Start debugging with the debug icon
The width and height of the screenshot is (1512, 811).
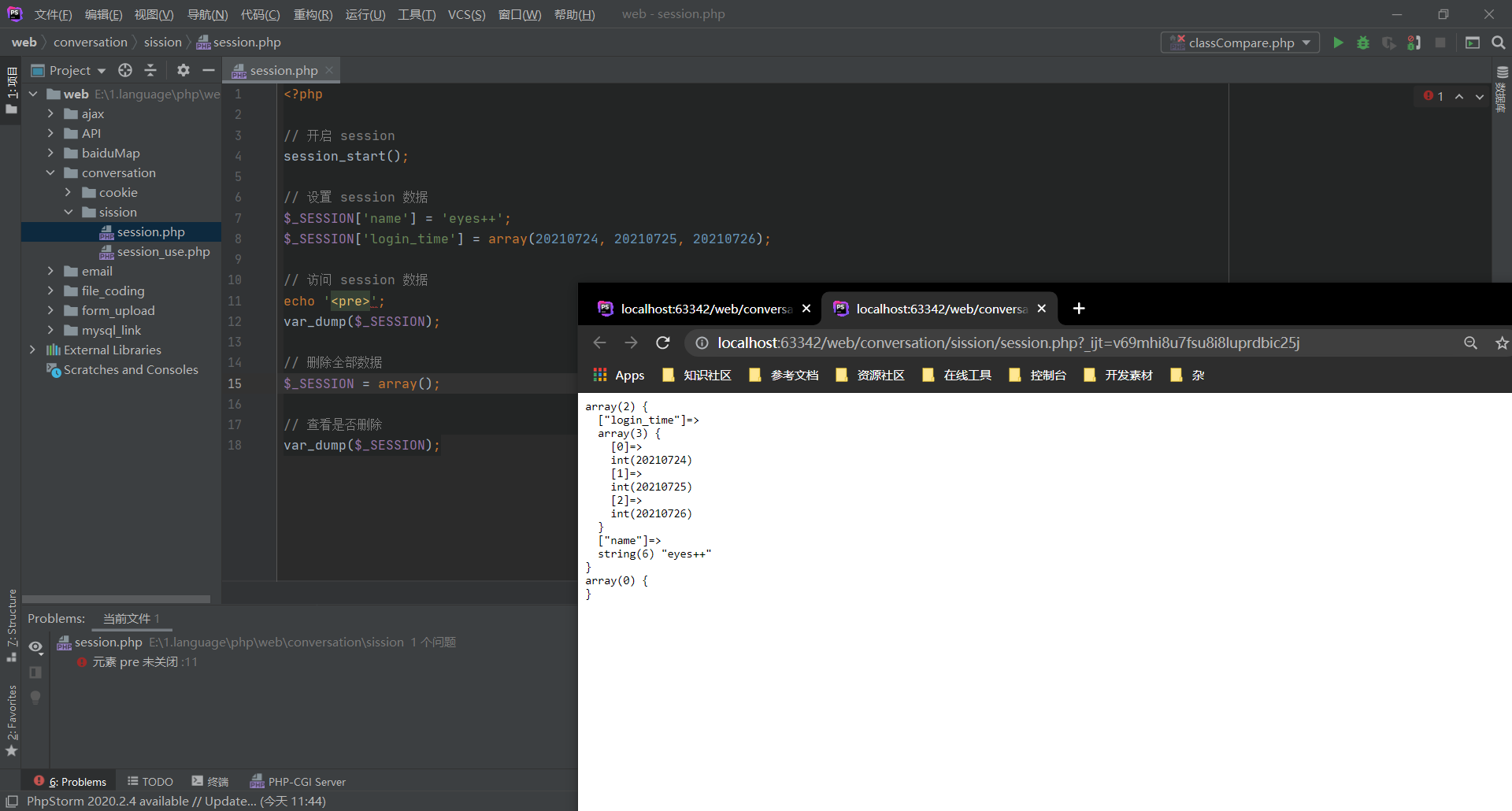(1363, 43)
